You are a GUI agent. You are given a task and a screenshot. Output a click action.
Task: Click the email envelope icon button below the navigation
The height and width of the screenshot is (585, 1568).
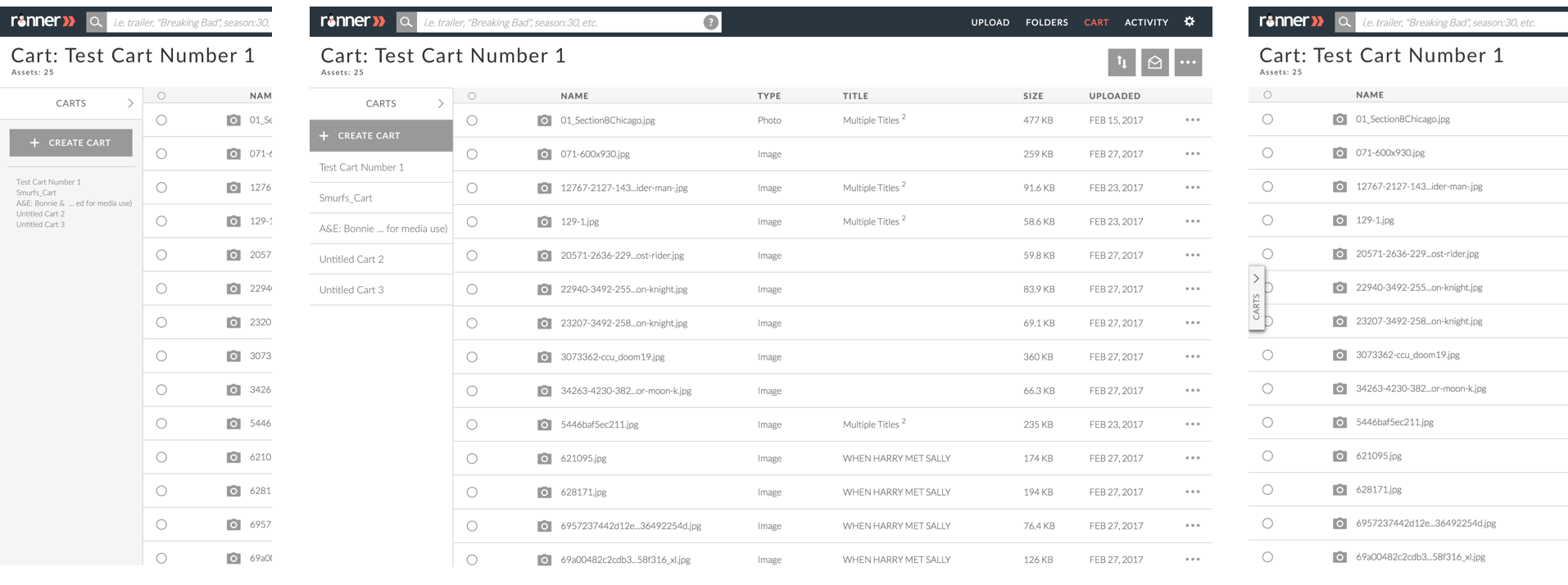(1155, 62)
